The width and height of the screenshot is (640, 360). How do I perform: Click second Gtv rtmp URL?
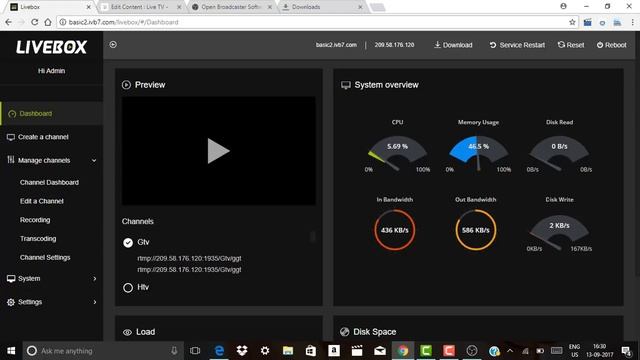click(x=189, y=269)
